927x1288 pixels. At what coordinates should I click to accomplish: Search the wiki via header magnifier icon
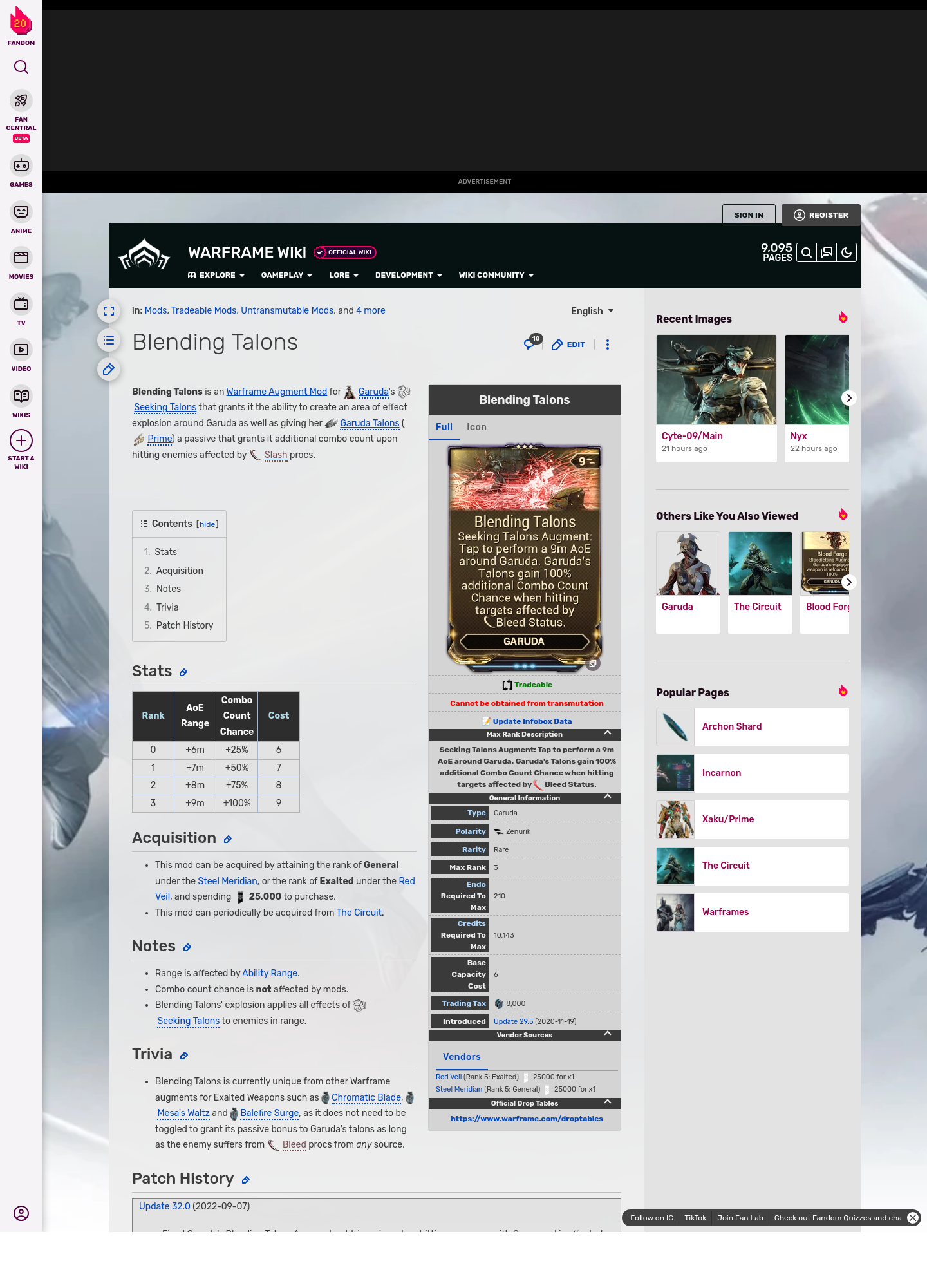806,252
